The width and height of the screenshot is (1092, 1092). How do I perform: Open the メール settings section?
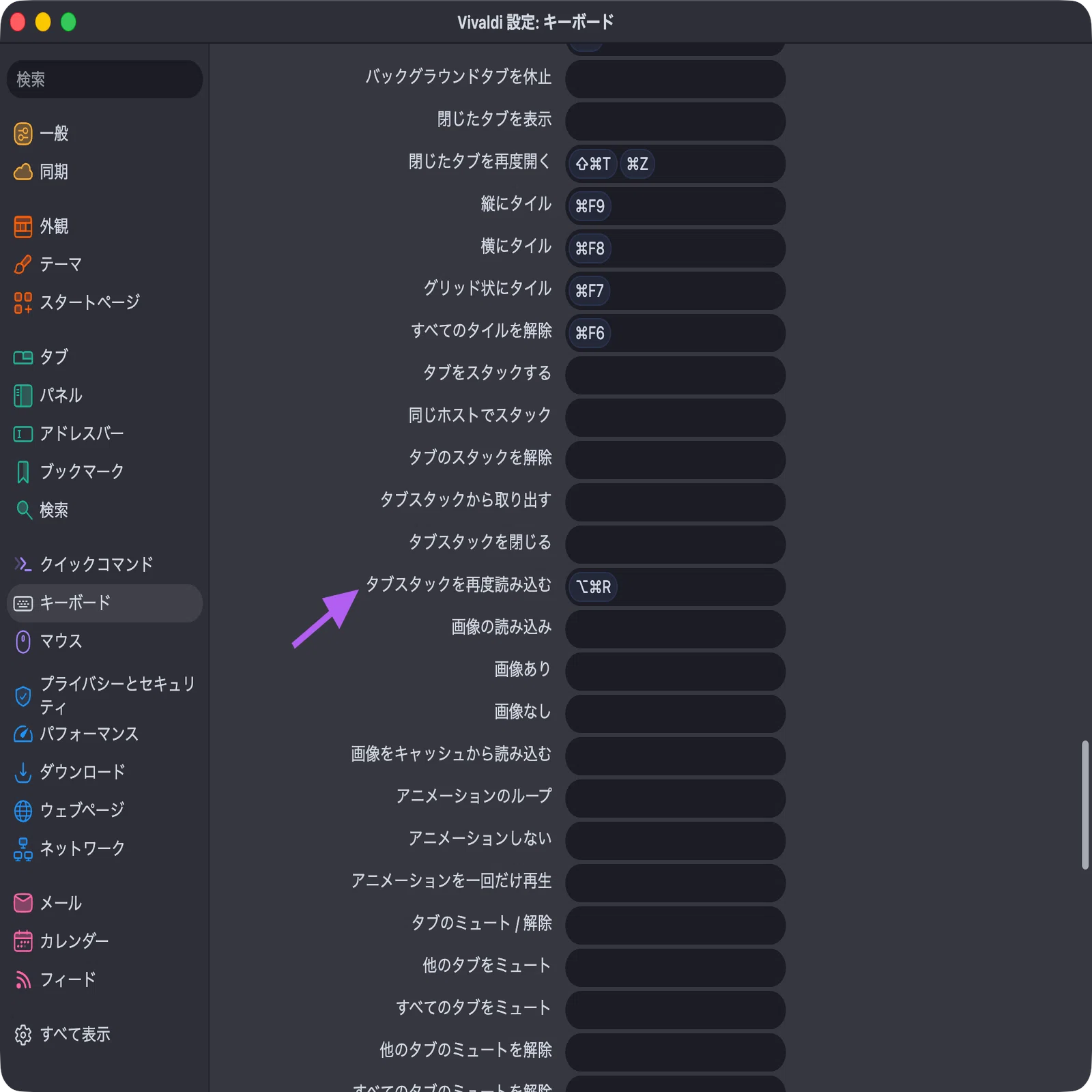[104, 903]
